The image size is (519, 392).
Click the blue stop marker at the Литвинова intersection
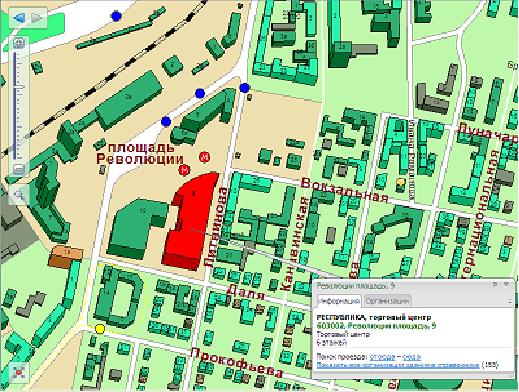(x=244, y=88)
